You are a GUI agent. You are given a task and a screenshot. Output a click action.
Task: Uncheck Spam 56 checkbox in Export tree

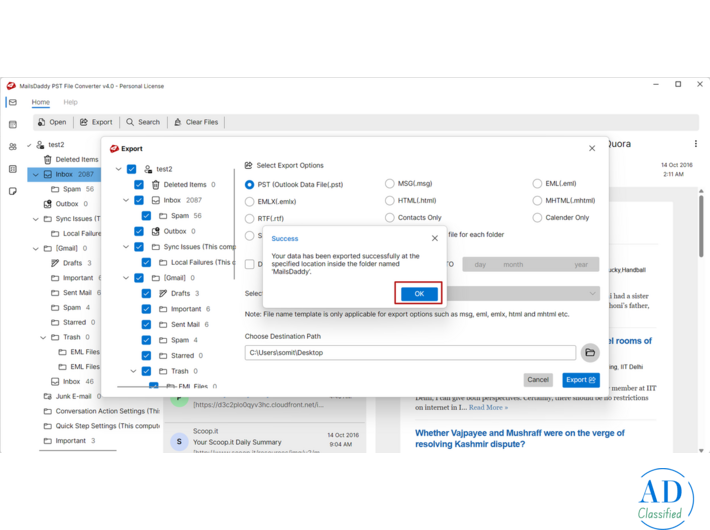[x=146, y=216]
